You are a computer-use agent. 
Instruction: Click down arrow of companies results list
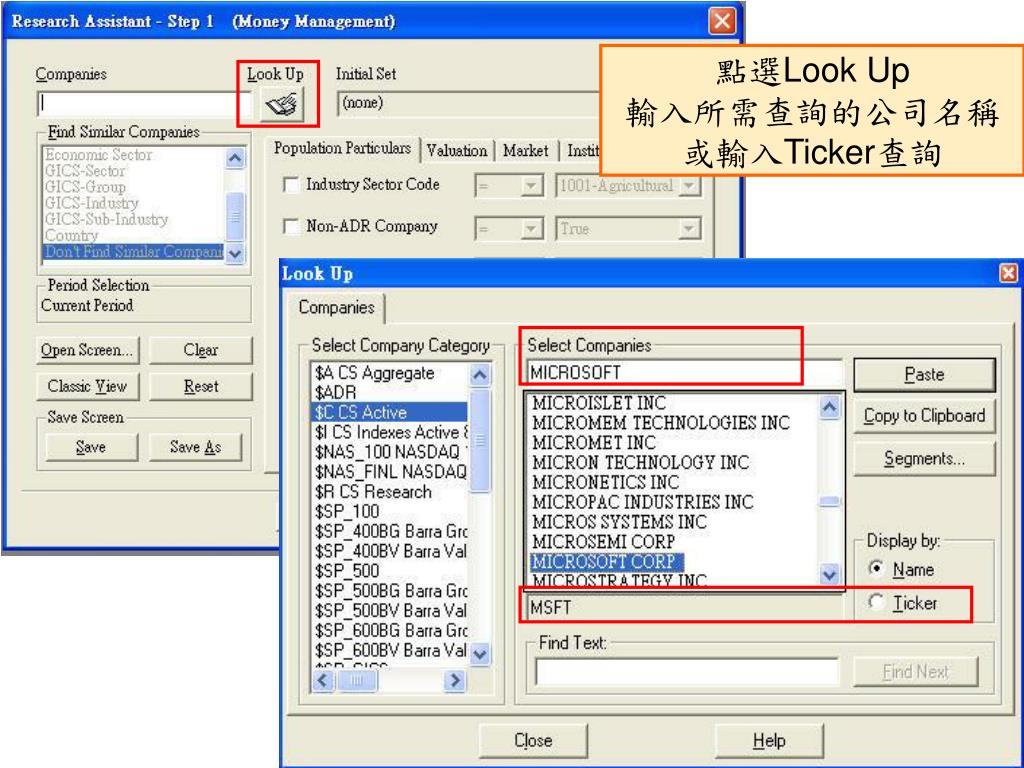(x=829, y=575)
